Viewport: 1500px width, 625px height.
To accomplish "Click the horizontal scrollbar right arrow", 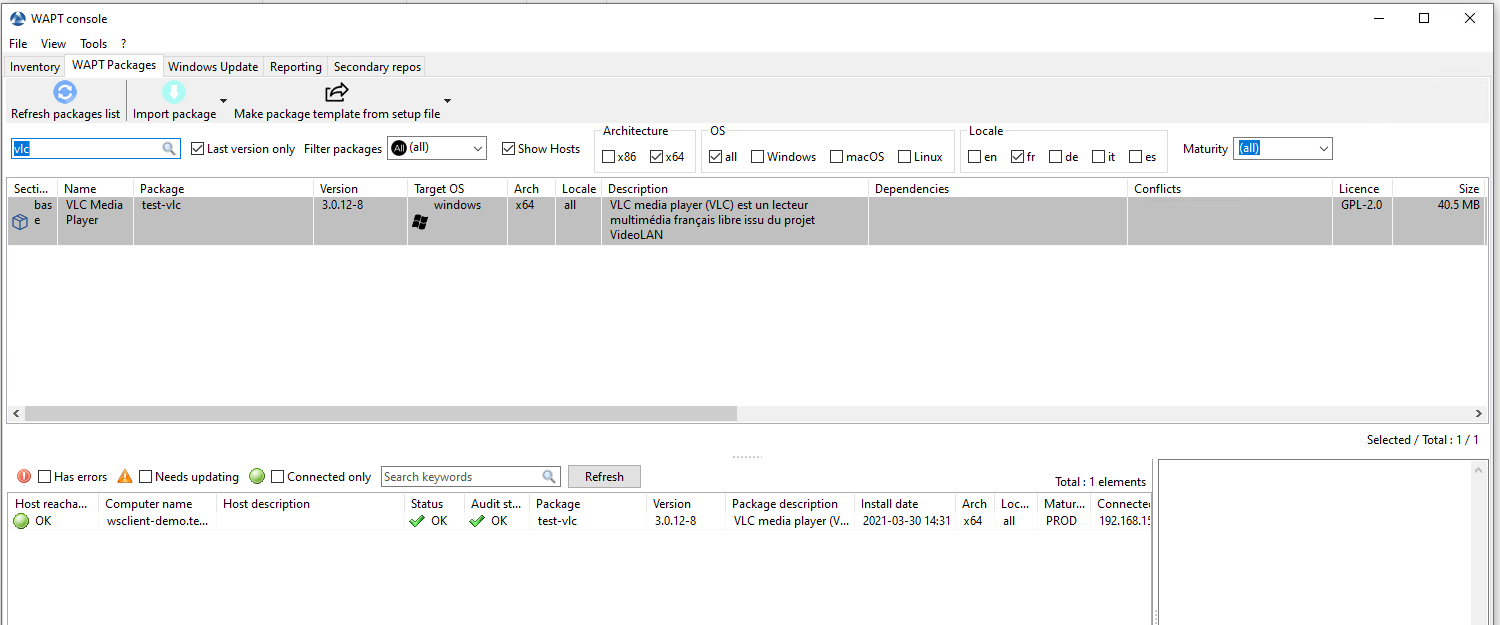I will (x=1479, y=414).
